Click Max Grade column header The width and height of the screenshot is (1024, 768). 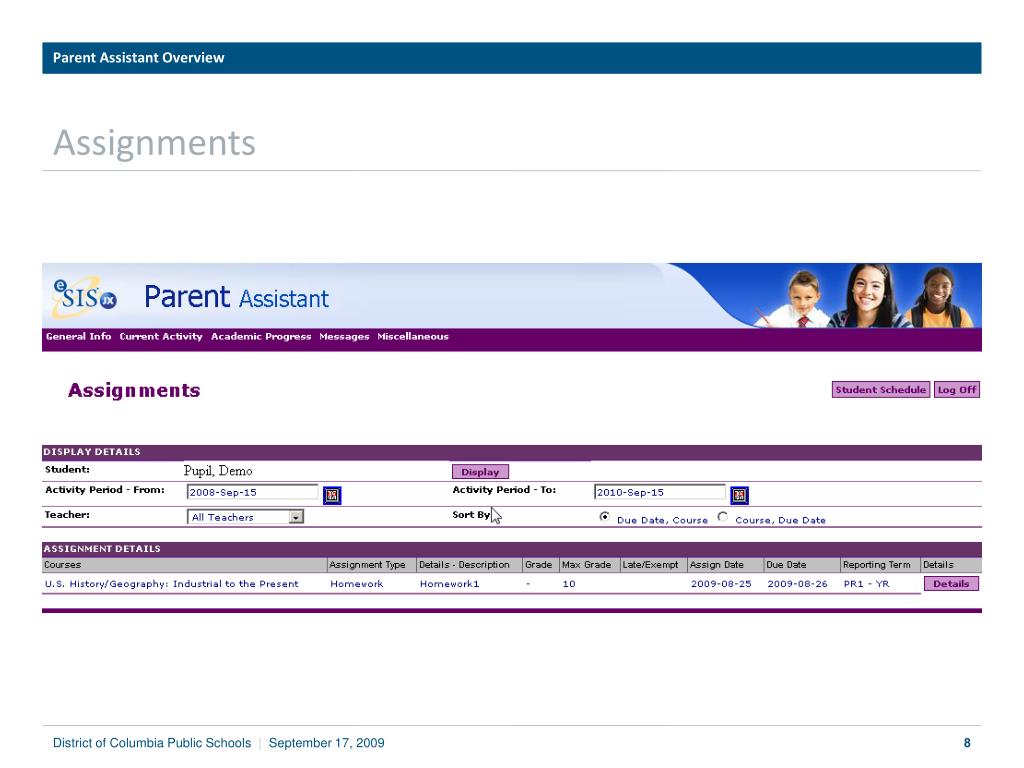point(590,565)
